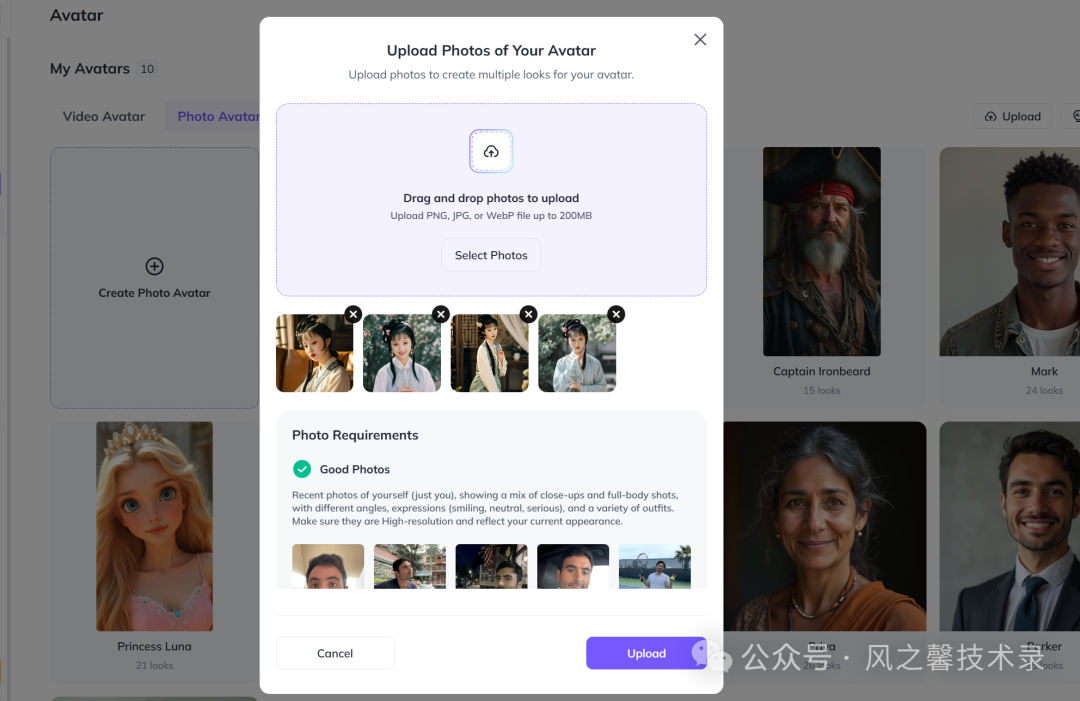Open the fourth uploaded photo of woman holding fan
The height and width of the screenshot is (701, 1080).
pos(577,353)
